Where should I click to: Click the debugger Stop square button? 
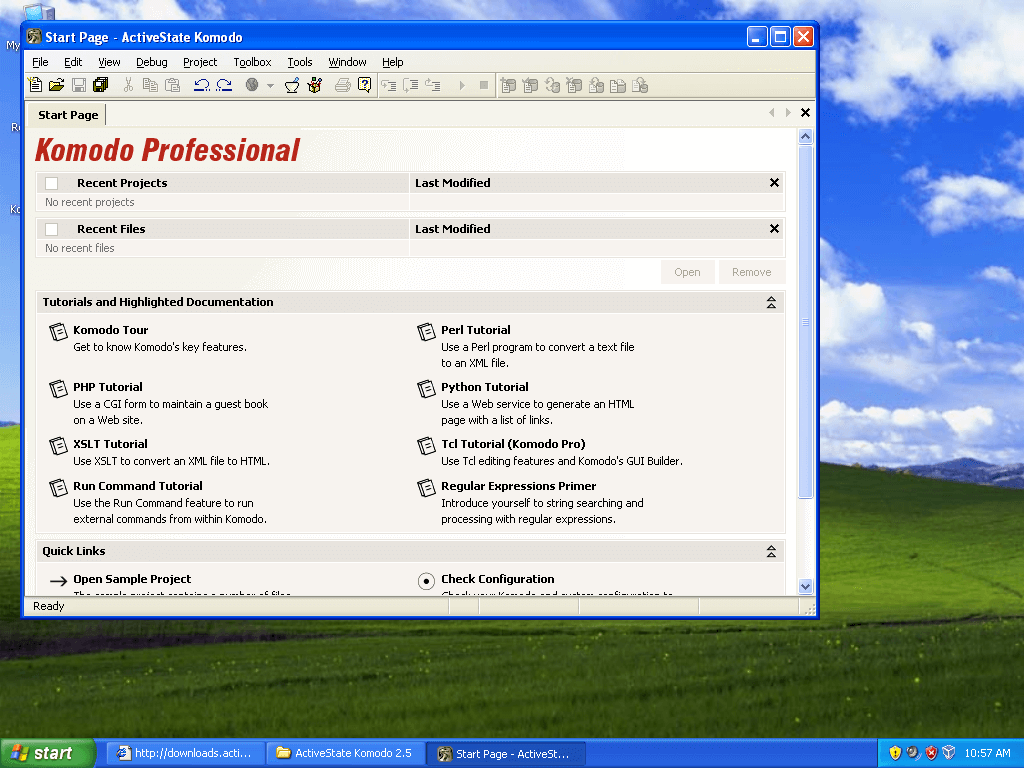point(484,85)
